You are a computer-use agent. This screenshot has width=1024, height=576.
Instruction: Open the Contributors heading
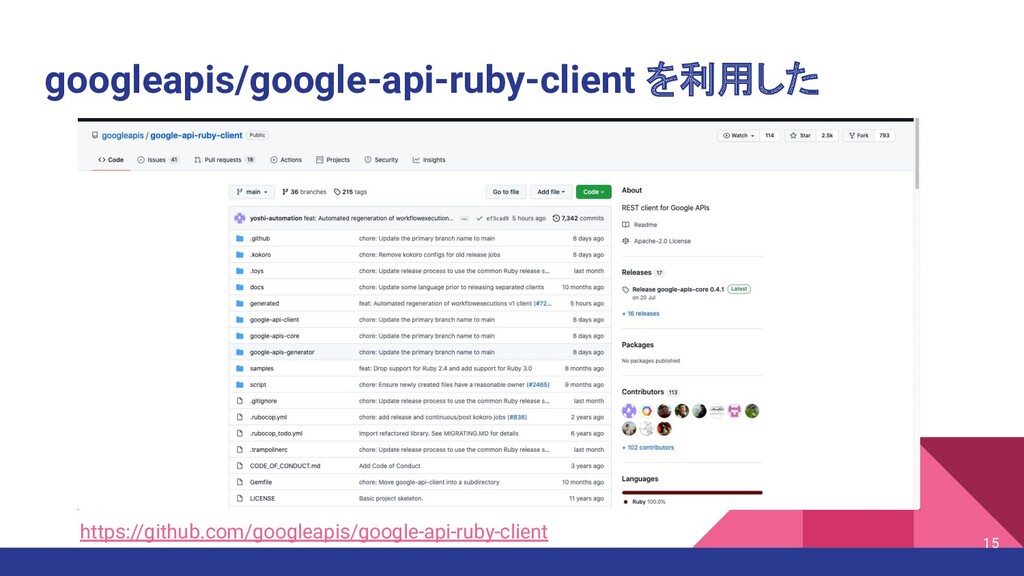643,392
